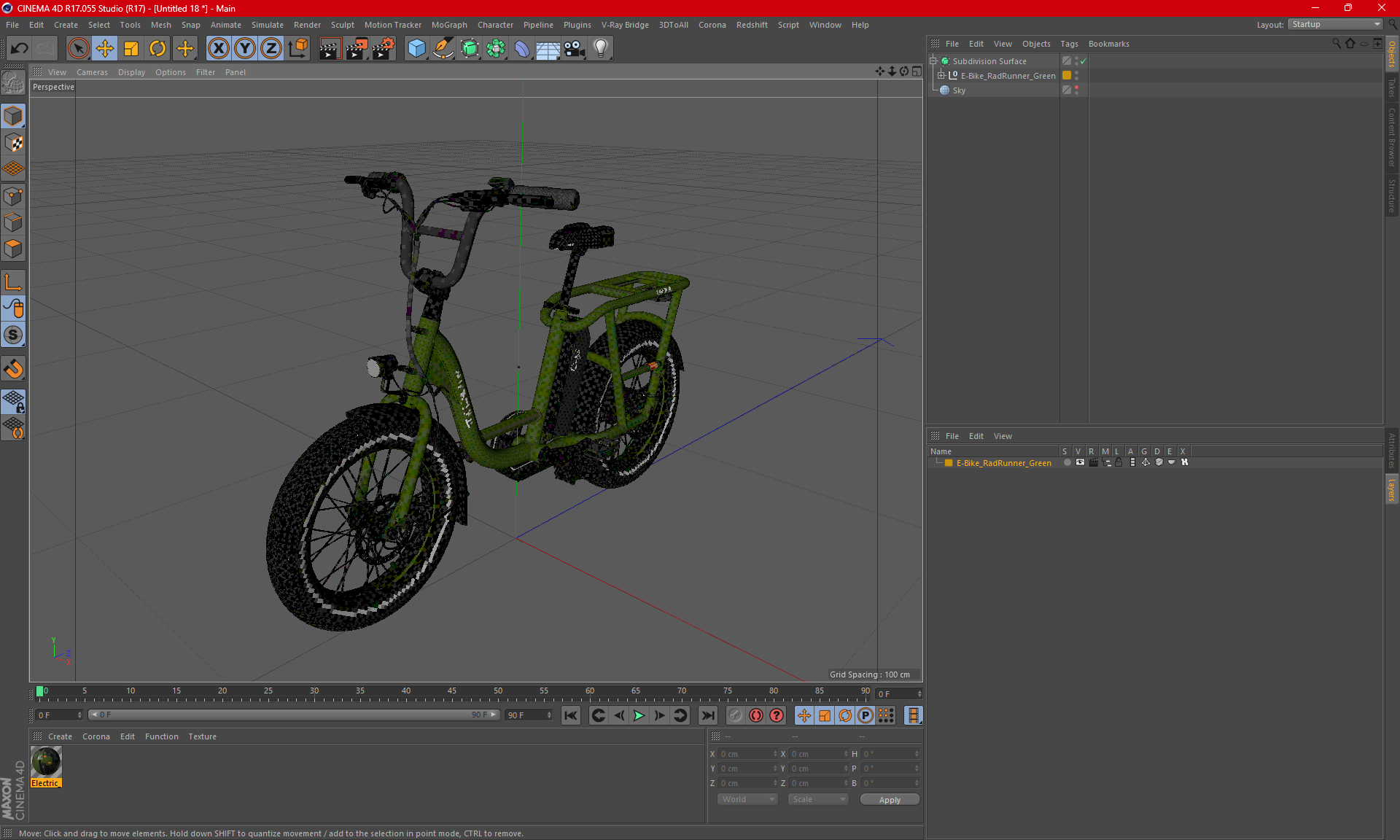
Task: Select Texture mode checker-cube icon
Action: click(x=13, y=143)
